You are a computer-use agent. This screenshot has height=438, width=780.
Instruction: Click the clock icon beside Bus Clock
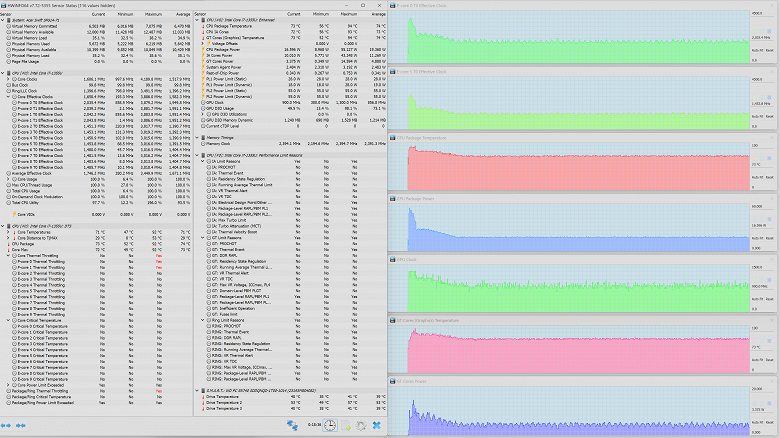8,85
